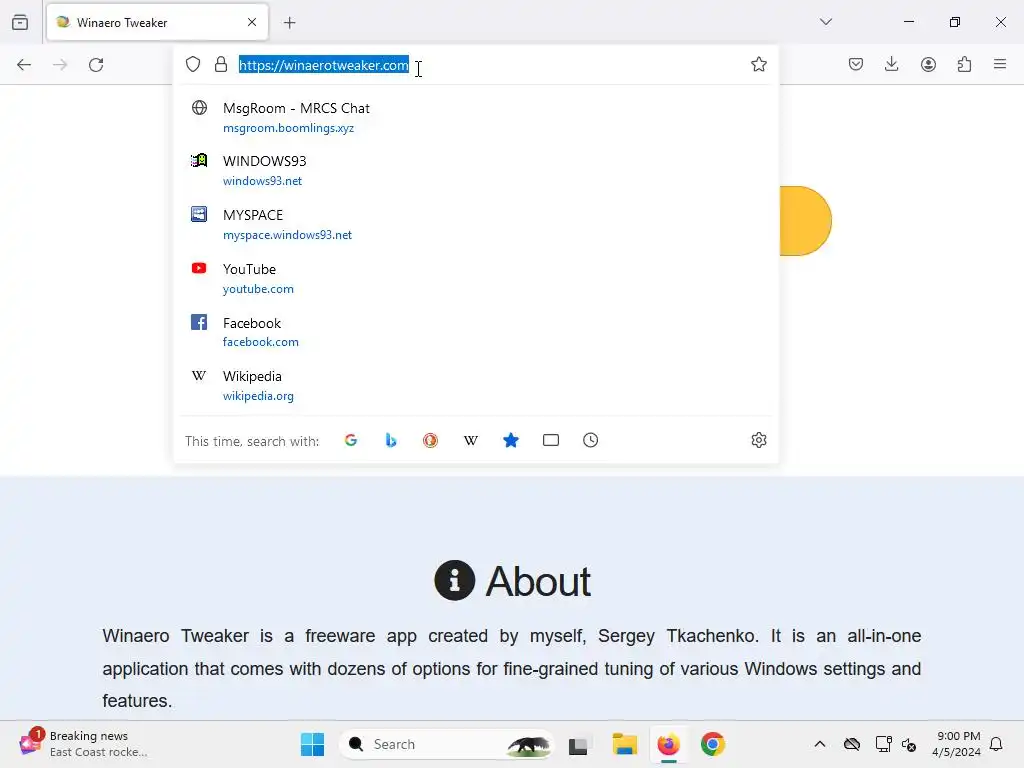Reload the current page
The height and width of the screenshot is (768, 1024).
(x=97, y=65)
